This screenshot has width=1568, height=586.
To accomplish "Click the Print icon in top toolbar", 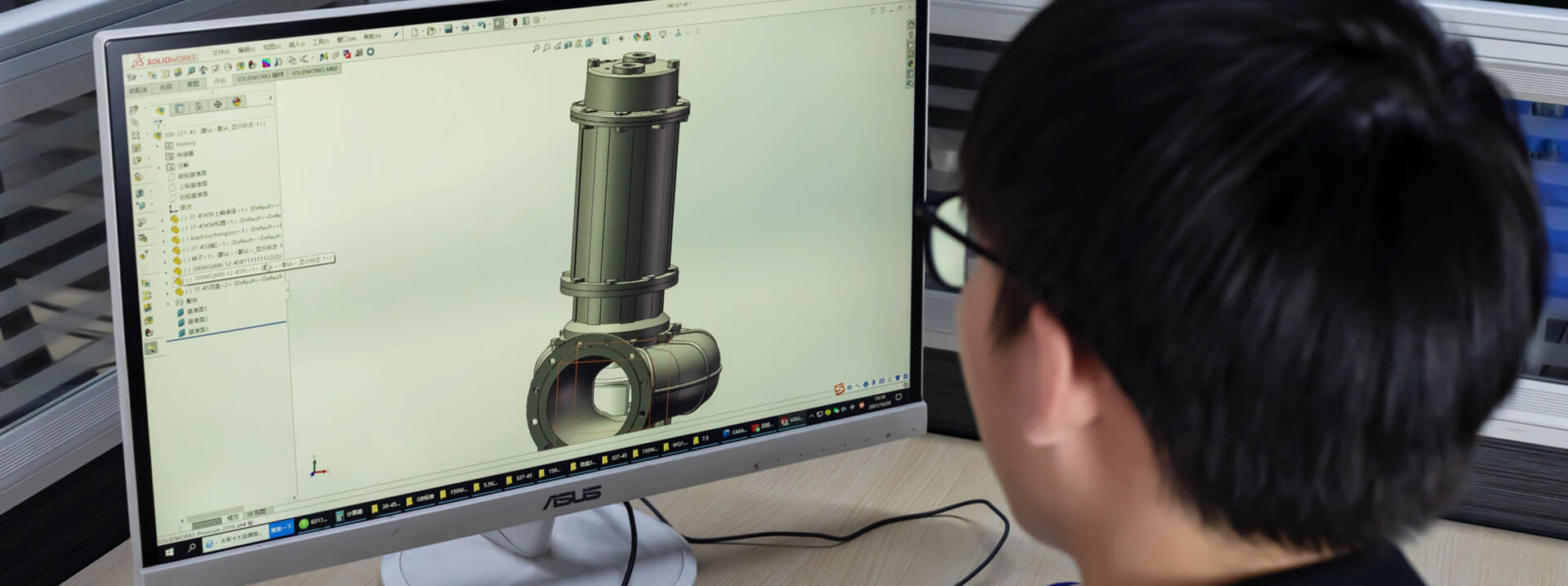I will [x=465, y=28].
